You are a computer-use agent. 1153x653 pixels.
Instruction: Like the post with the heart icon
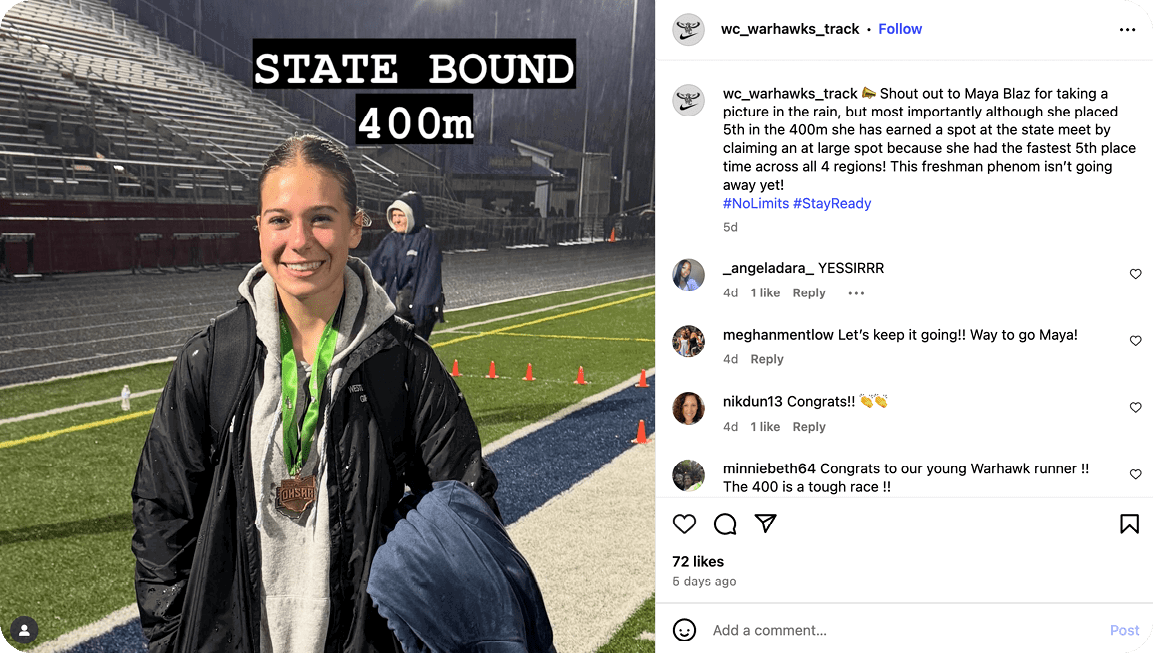point(684,524)
